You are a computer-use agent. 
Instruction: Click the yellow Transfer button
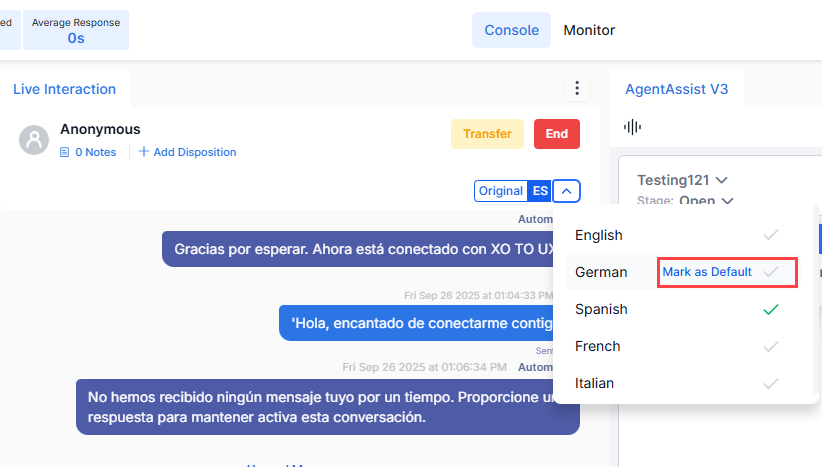(487, 134)
